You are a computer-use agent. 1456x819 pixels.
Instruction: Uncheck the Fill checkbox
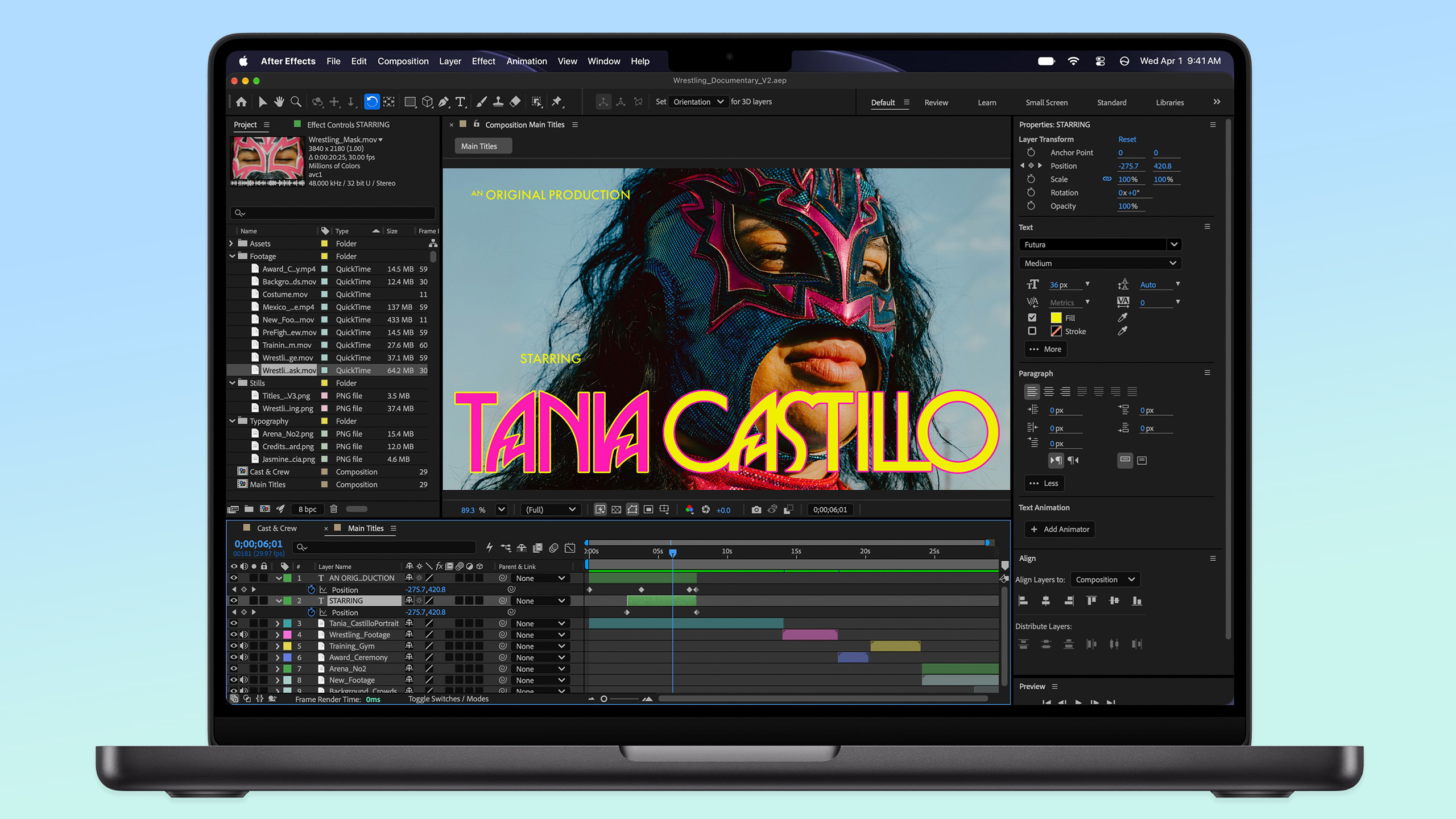[1032, 317]
